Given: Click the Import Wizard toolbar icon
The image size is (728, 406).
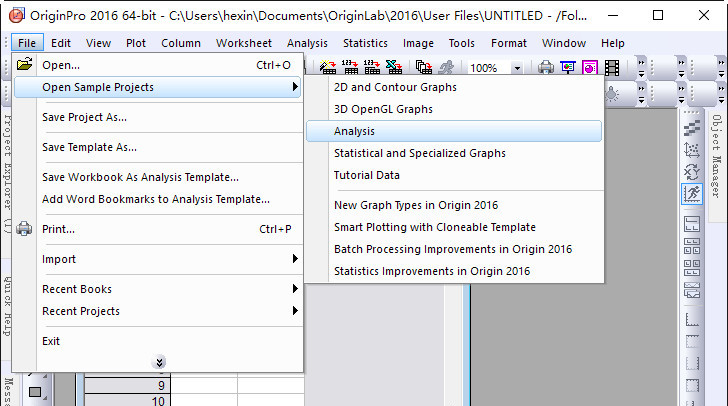Looking at the screenshot, I should (x=328, y=67).
